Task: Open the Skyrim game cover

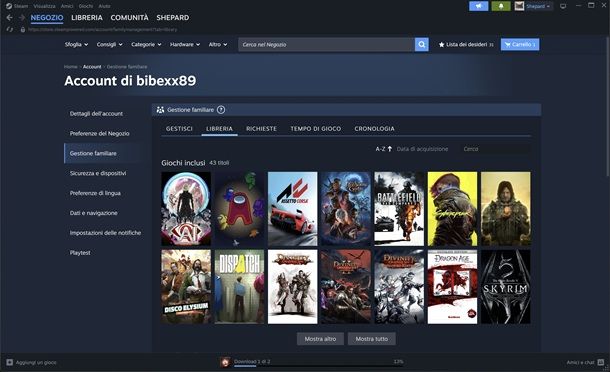Action: click(506, 286)
